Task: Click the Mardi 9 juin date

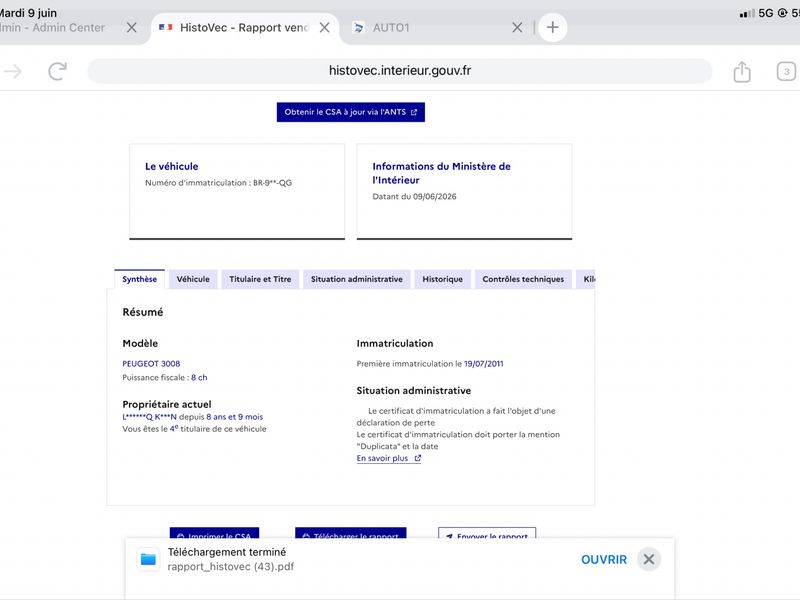Action: click(x=28, y=13)
